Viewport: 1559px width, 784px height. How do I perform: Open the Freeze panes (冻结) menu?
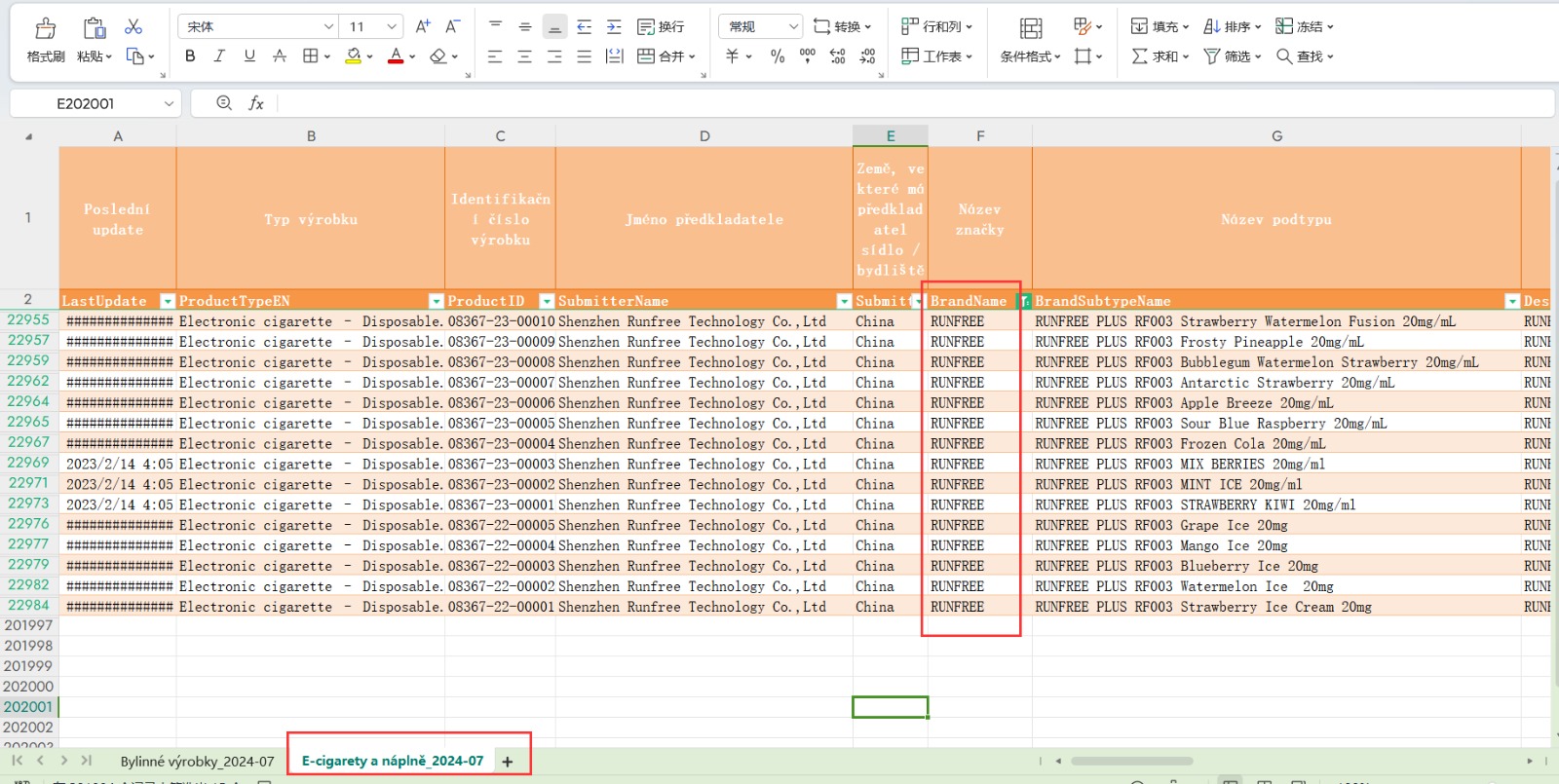[1305, 26]
